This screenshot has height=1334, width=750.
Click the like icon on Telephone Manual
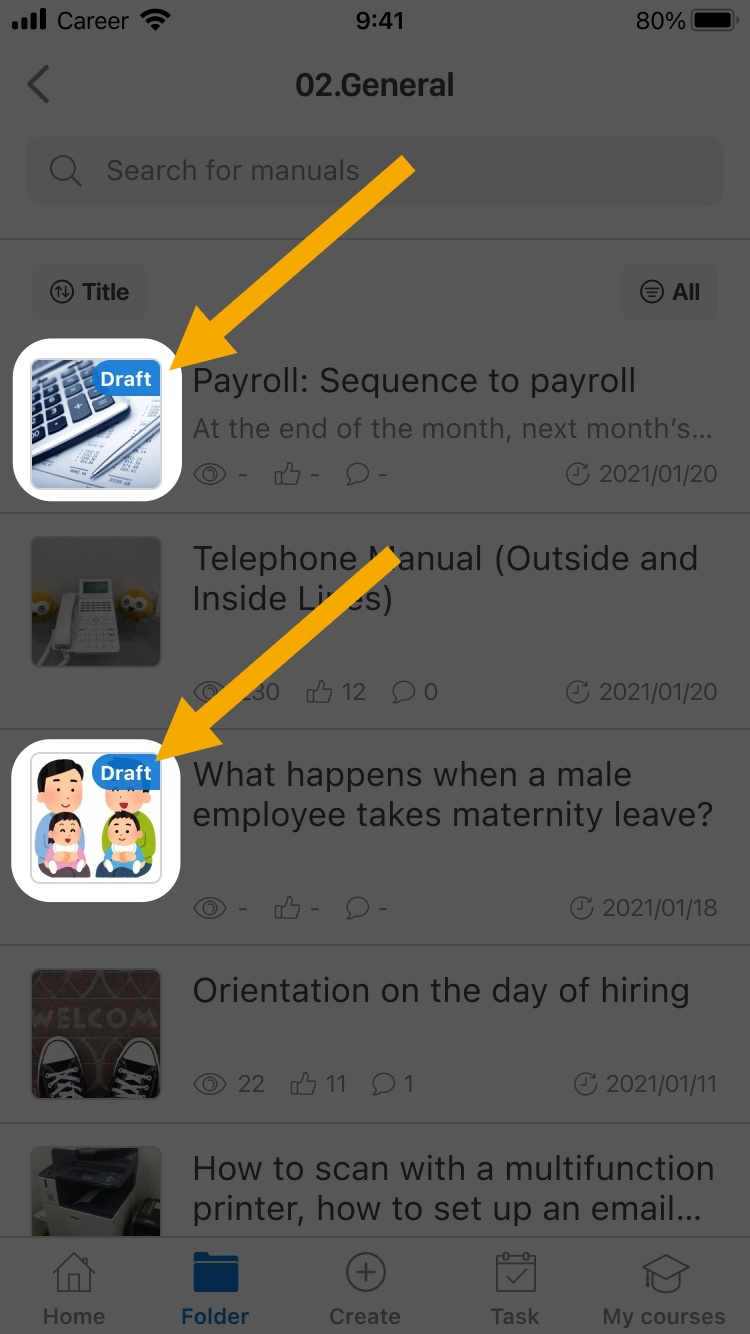pos(319,691)
